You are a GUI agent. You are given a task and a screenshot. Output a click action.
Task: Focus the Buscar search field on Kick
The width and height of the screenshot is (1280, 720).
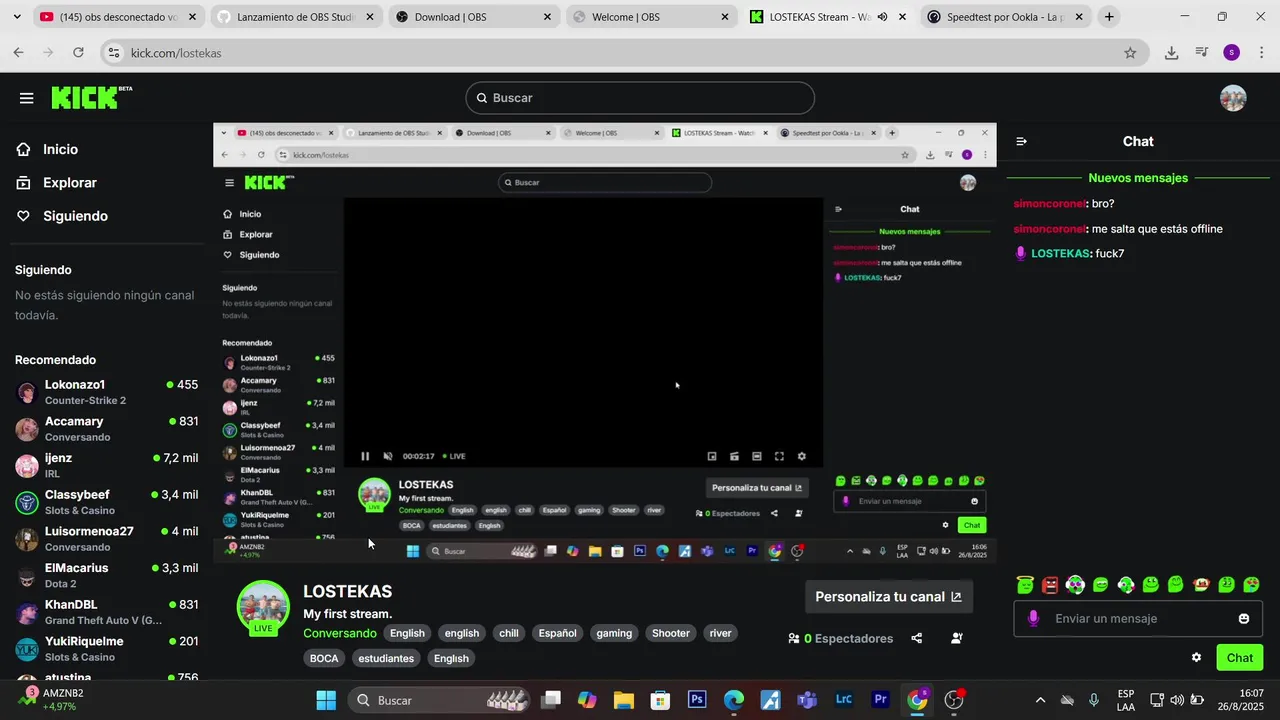pos(640,98)
